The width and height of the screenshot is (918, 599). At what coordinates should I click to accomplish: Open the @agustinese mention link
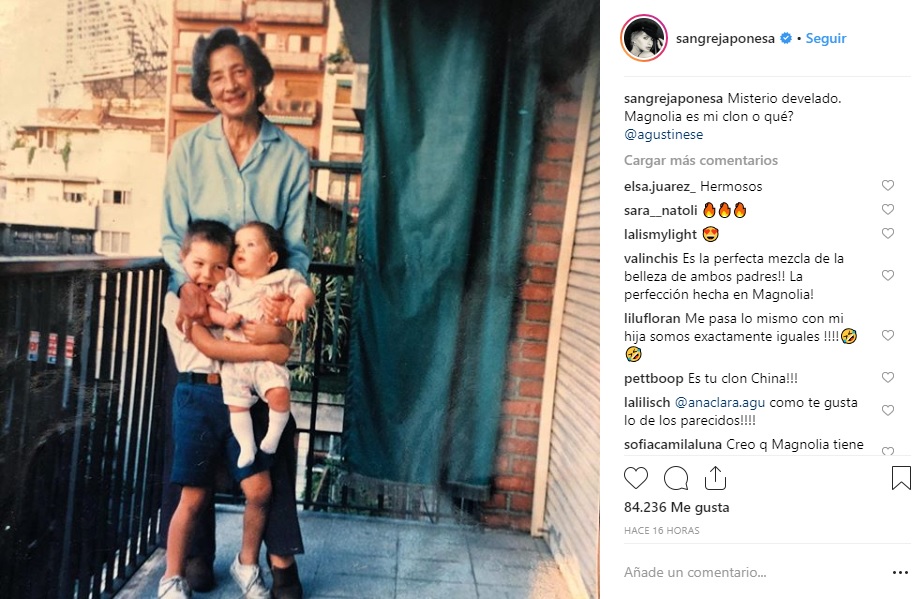[663, 135]
